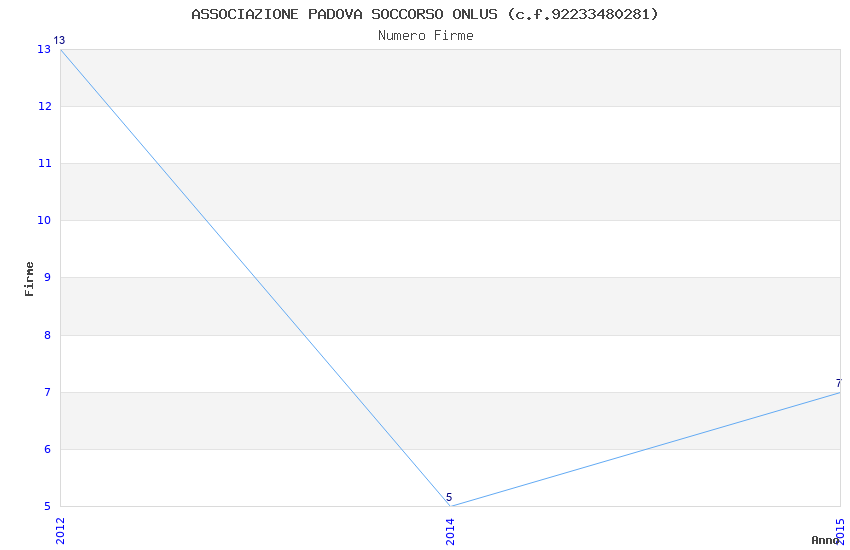
Task: Click the y-axis tick label 5
Action: point(47,507)
